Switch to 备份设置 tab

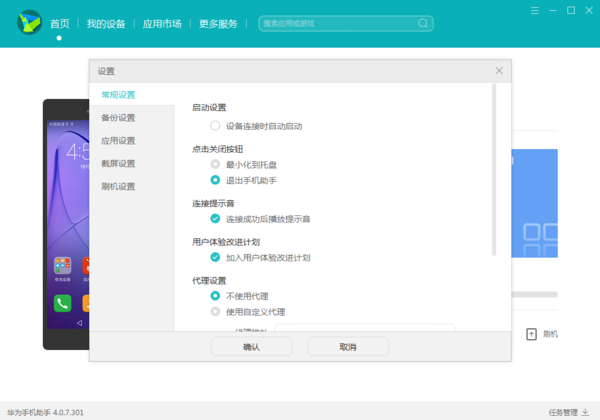[118, 117]
